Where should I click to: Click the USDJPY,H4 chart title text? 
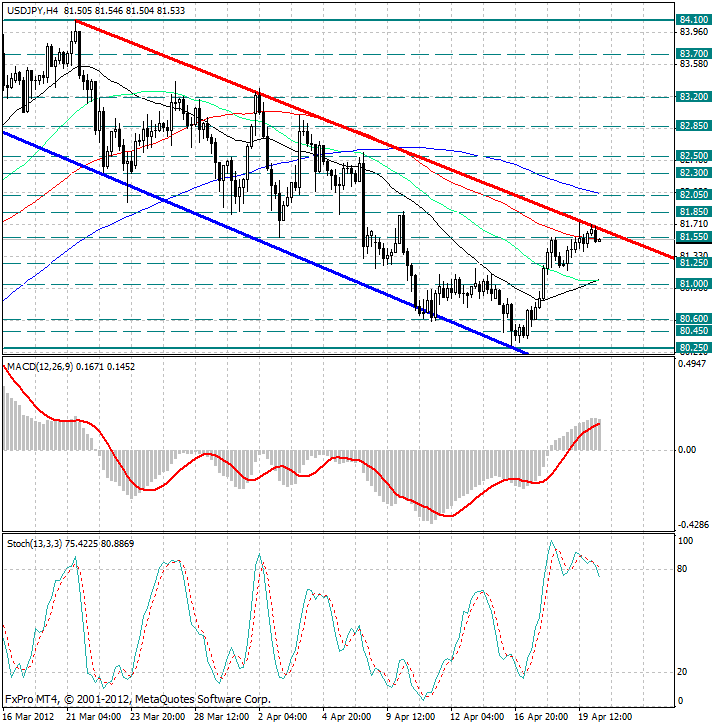pos(33,11)
